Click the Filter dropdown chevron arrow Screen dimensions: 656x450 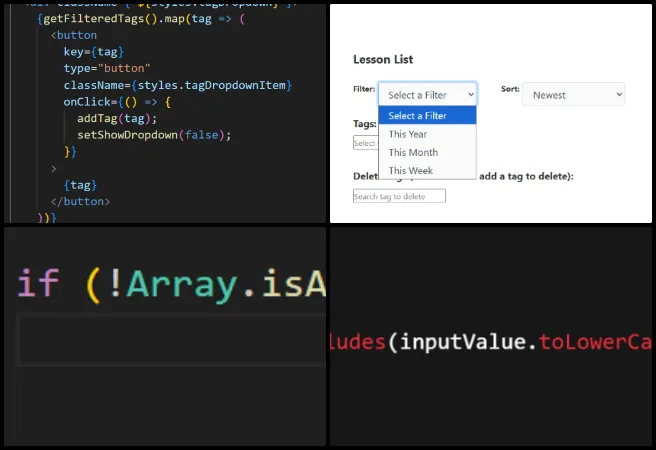468,95
